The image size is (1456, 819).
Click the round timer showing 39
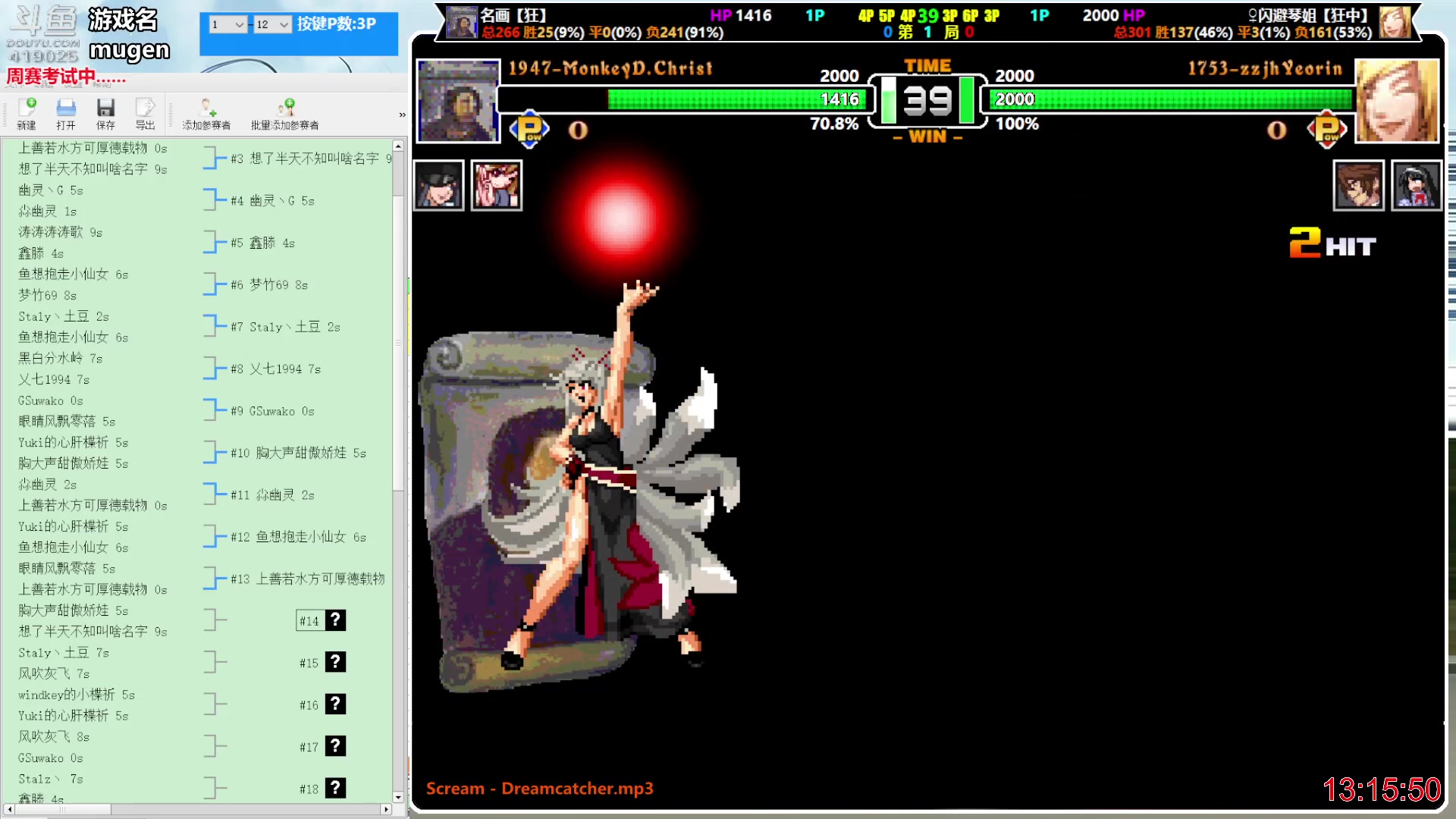tap(927, 100)
